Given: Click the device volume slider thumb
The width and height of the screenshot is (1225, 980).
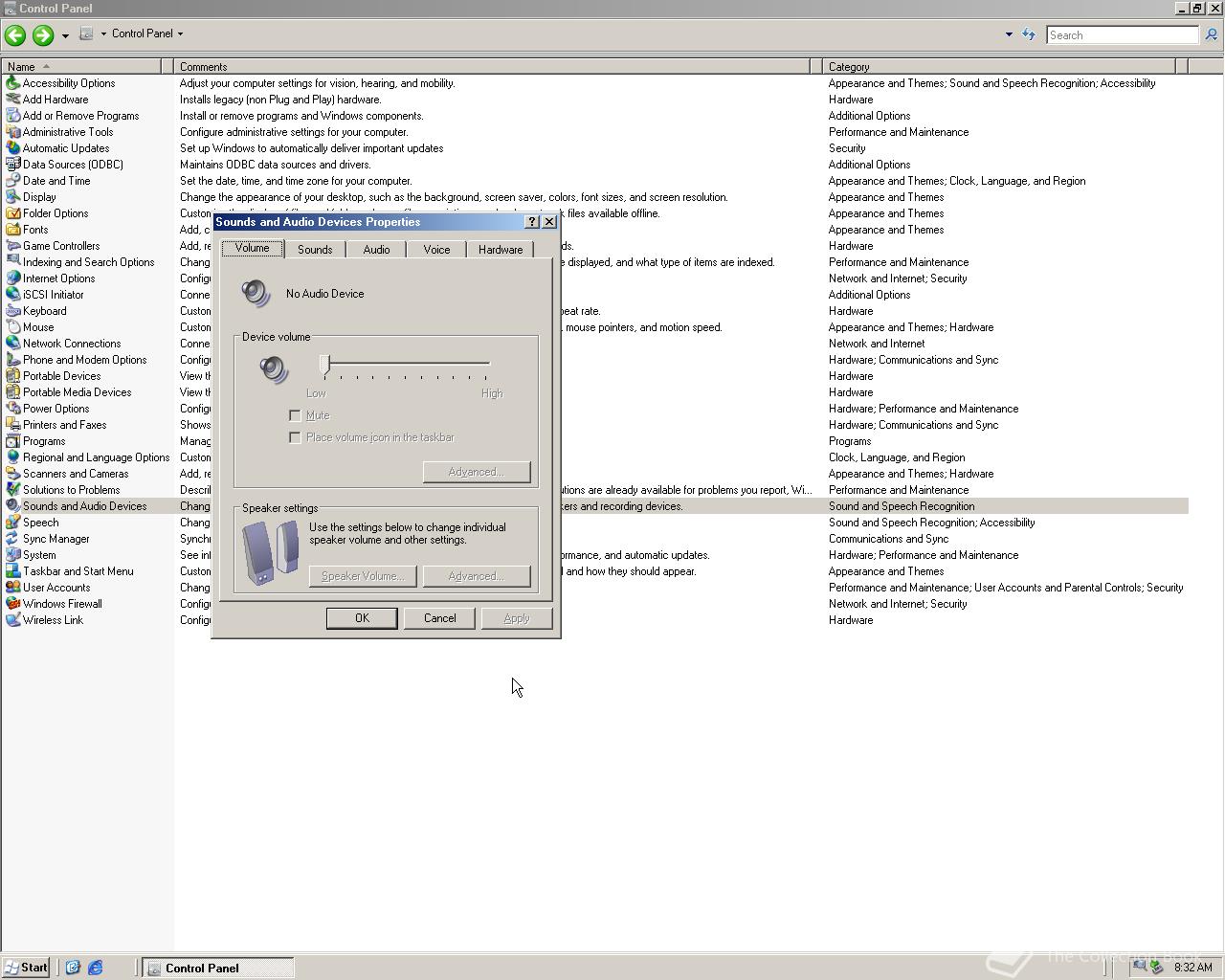Looking at the screenshot, I should 325,364.
